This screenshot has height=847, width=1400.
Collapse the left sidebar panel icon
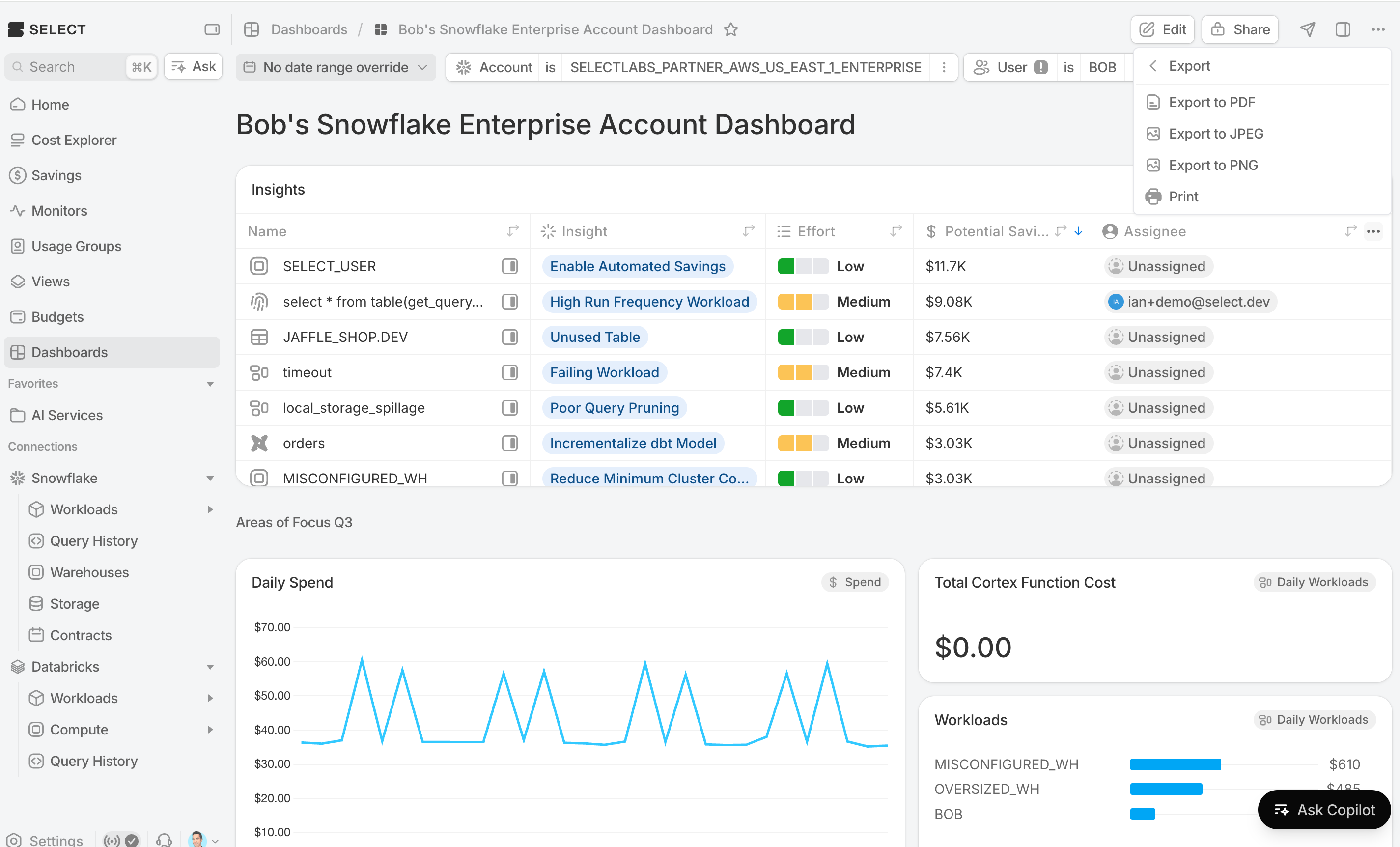pyautogui.click(x=212, y=29)
